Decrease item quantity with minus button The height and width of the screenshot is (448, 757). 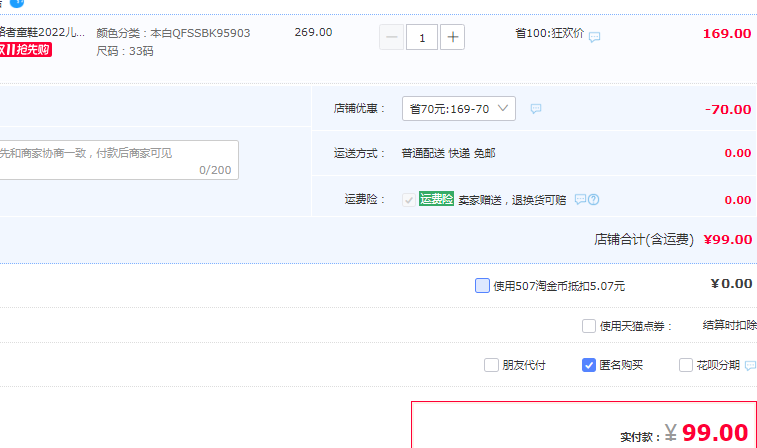[392, 37]
